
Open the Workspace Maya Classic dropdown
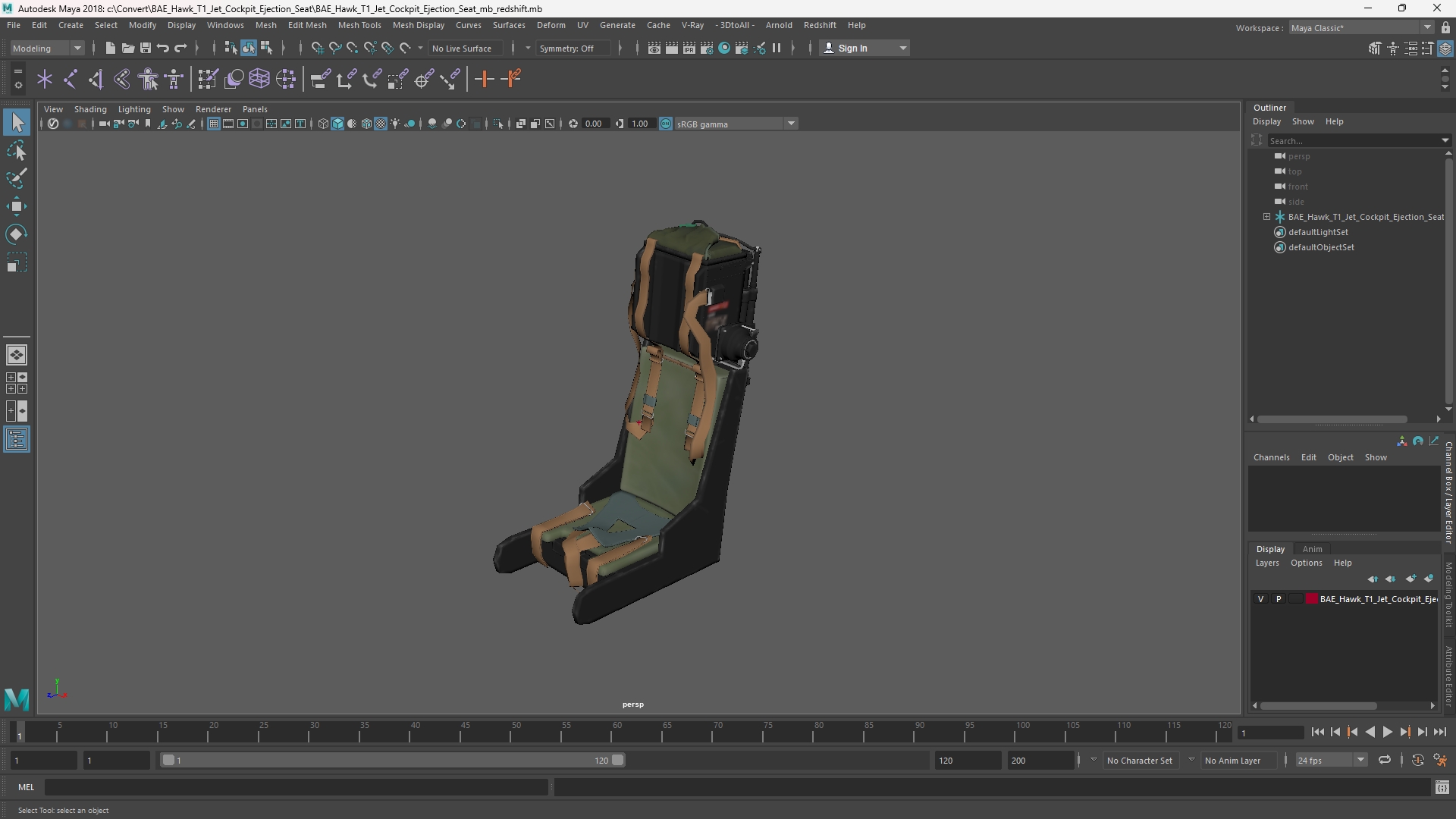tap(1361, 28)
